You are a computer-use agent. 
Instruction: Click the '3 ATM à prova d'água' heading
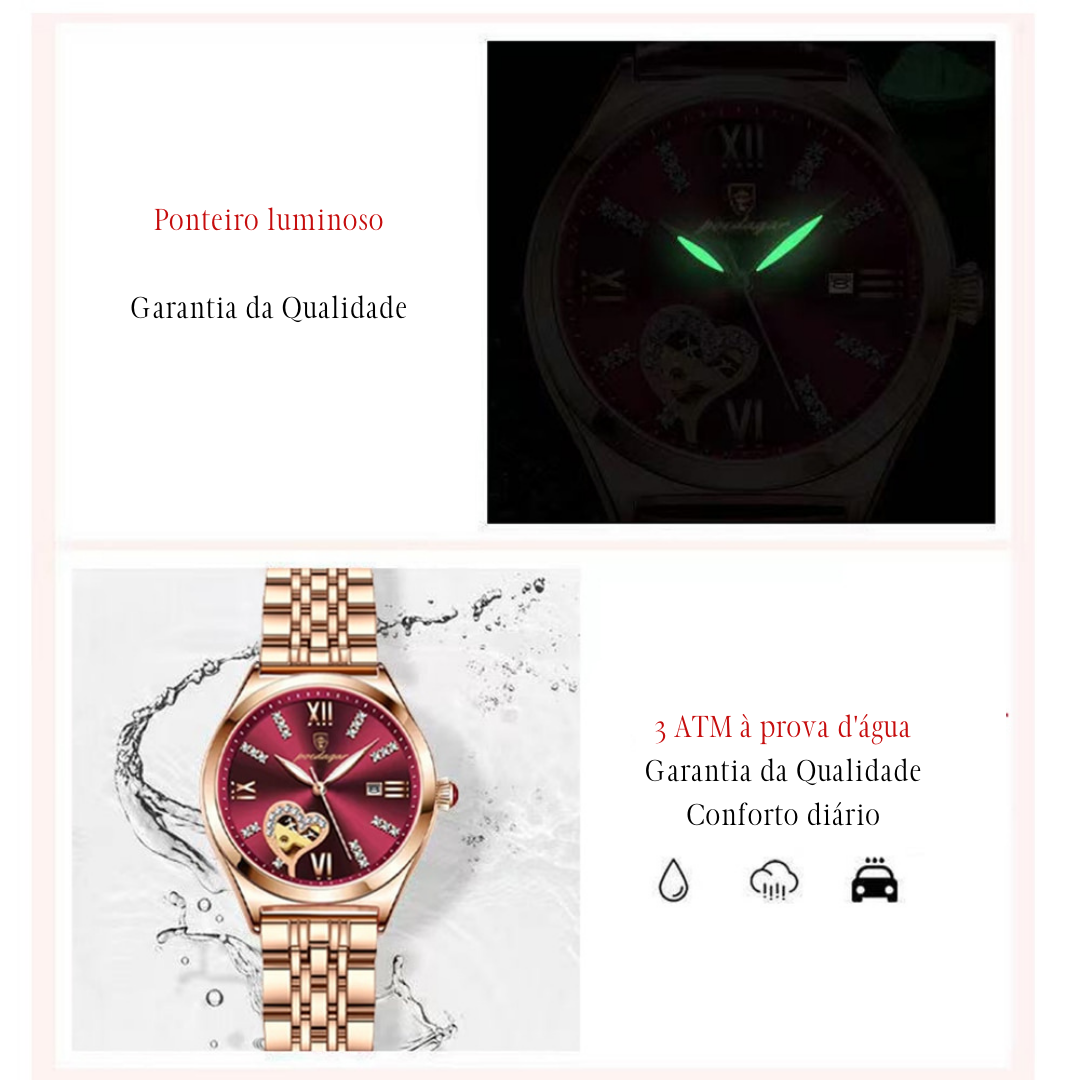782,727
